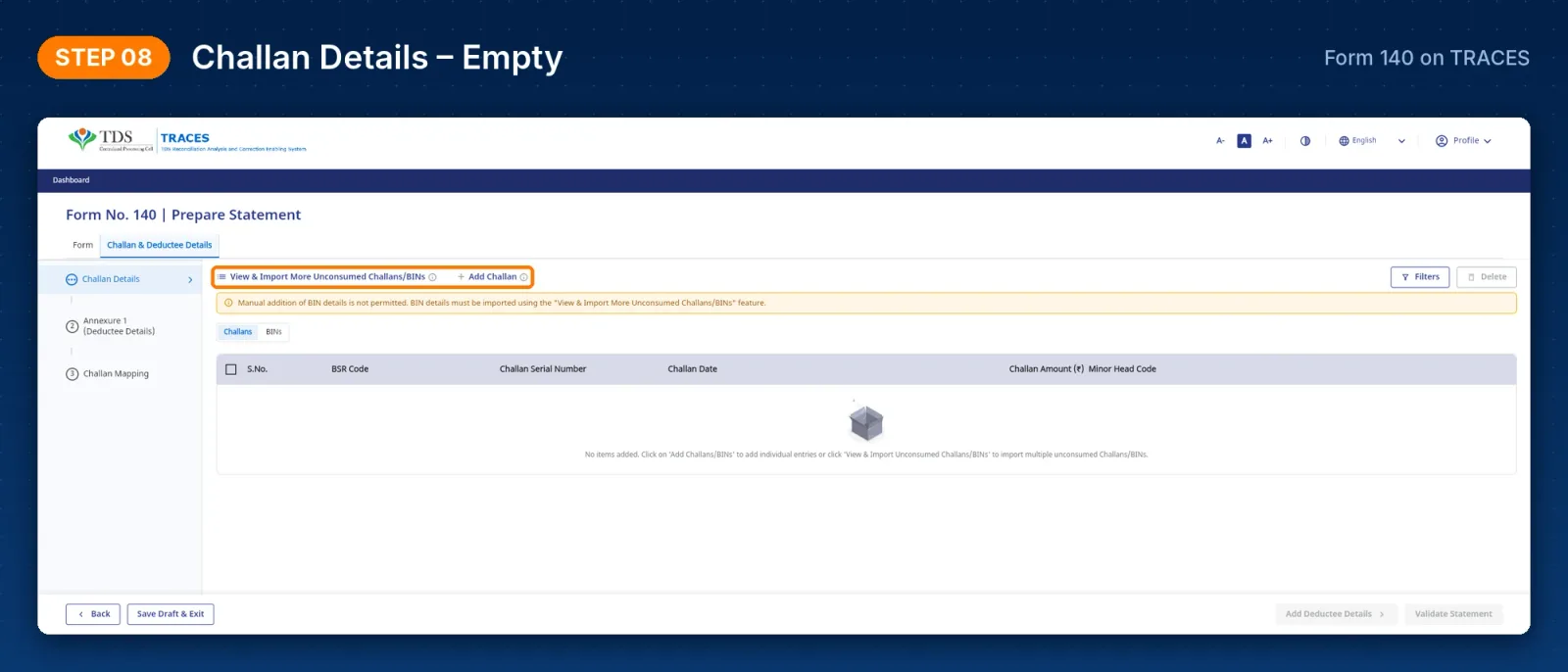Click the step 3 circle icon
Screen dimensions: 1568x672
72,374
